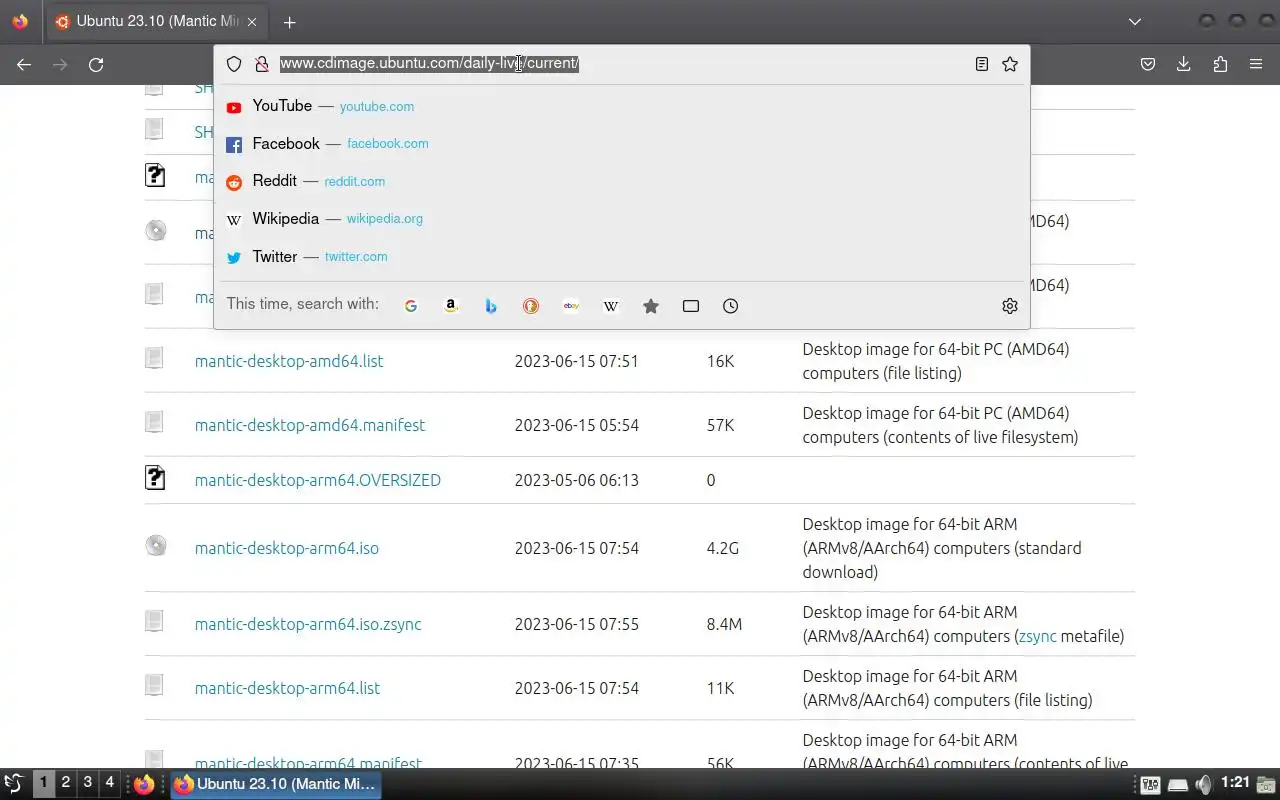1280x800 pixels.
Task: Follow the zsync hyperlink in description
Action: [x=1037, y=636]
